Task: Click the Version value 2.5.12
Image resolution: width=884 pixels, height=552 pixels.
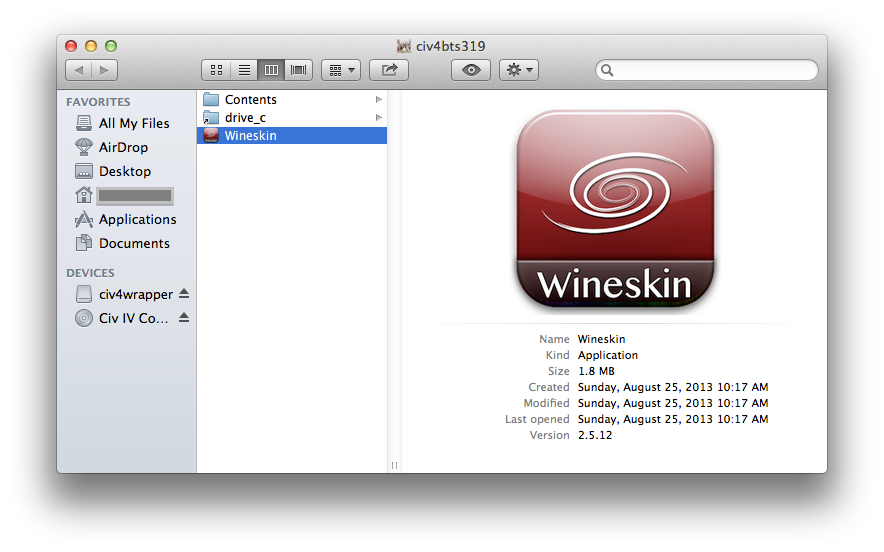Action: pyautogui.click(x=595, y=435)
